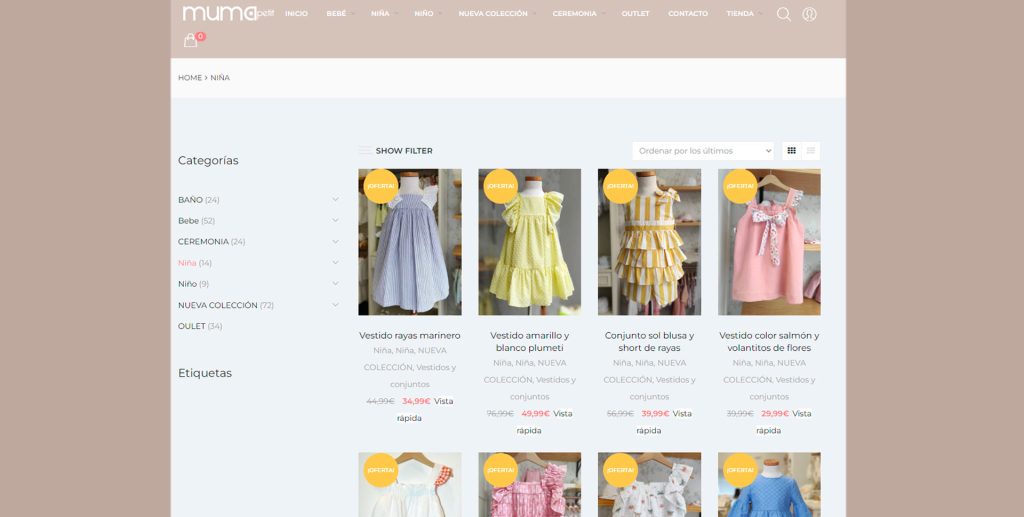
Task: Open the yellow plumeti dress thumbnail
Action: (530, 242)
